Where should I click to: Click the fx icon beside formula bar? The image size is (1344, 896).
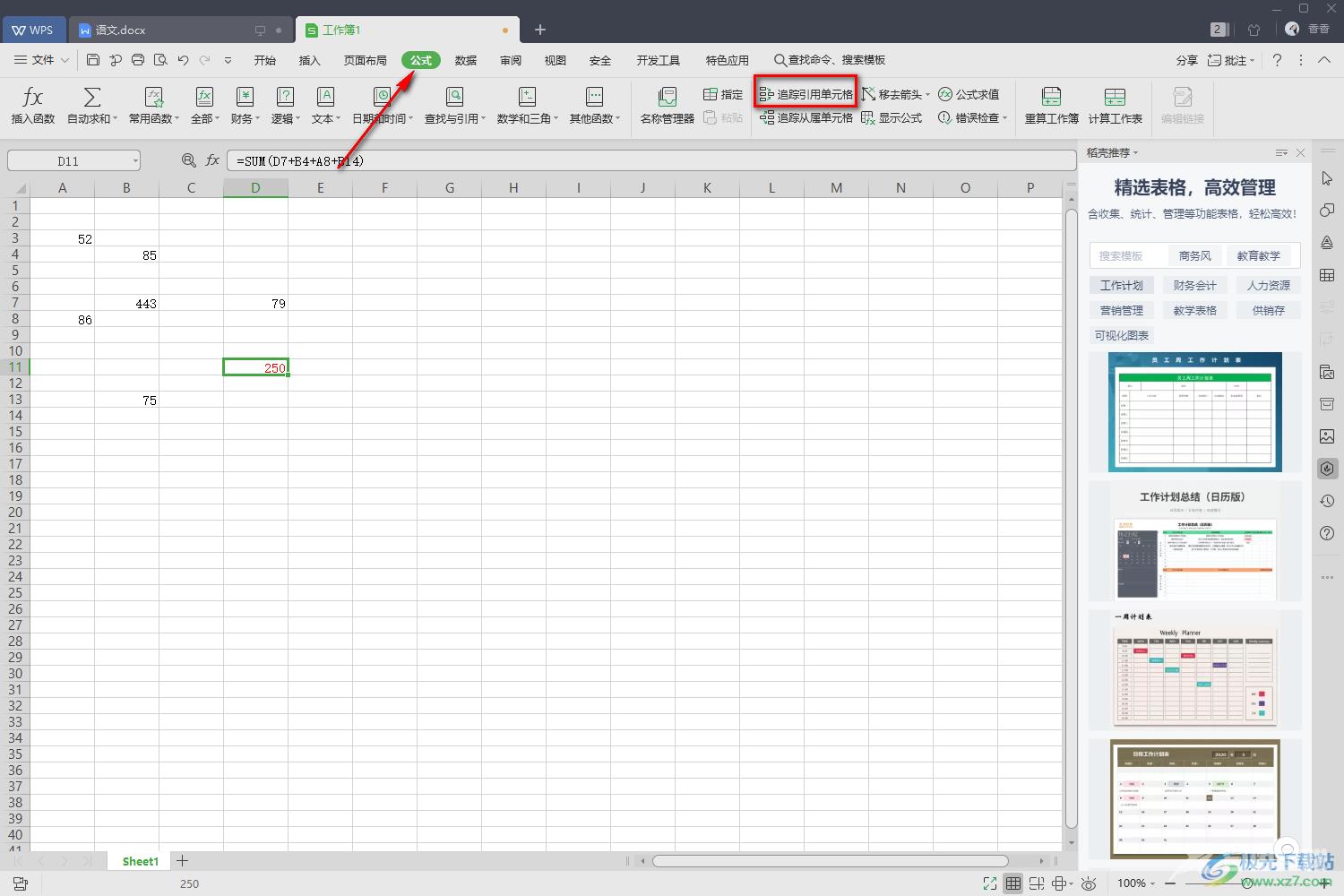tap(212, 160)
